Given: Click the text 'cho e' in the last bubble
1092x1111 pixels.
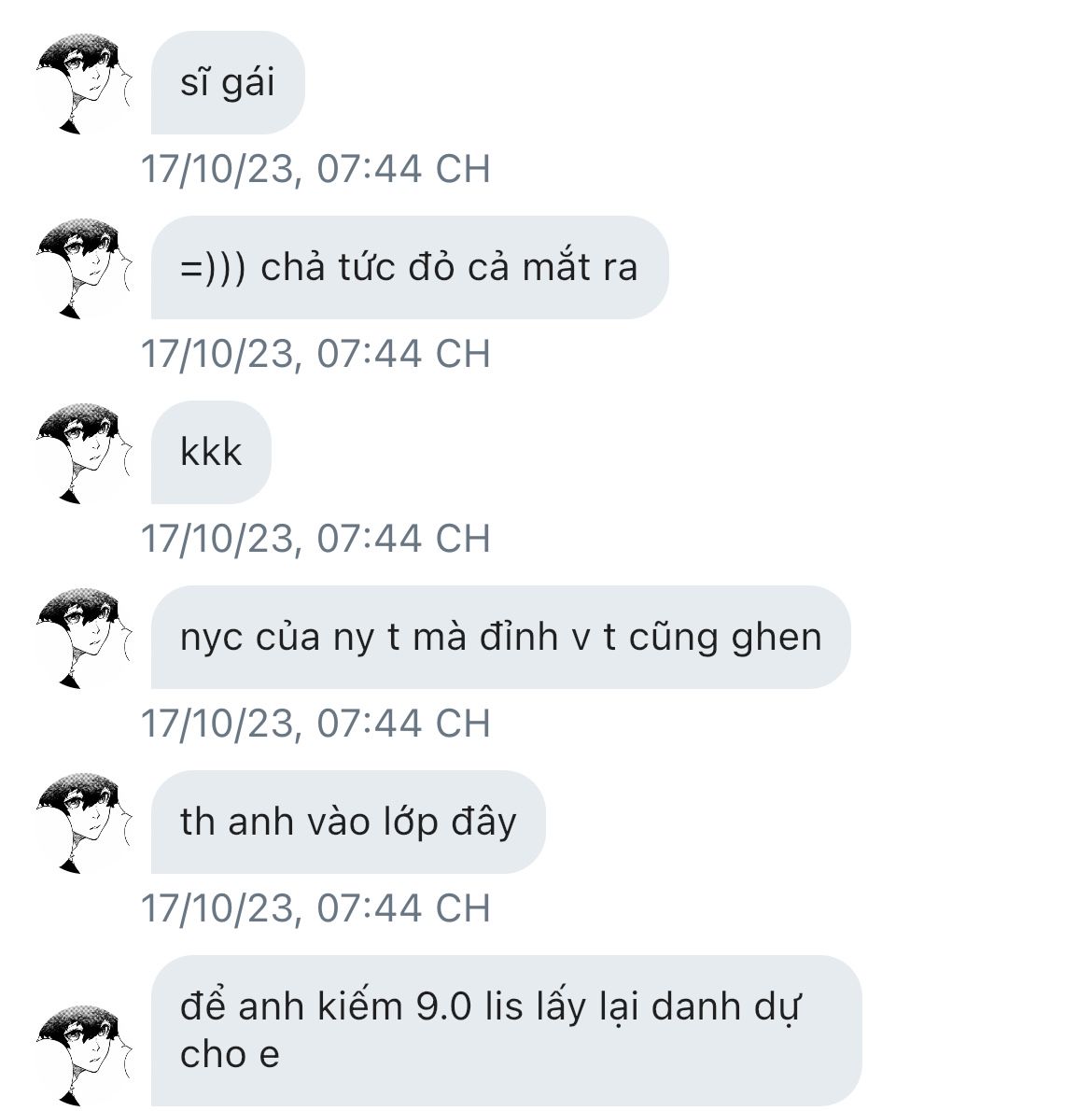Looking at the screenshot, I should click(230, 1055).
